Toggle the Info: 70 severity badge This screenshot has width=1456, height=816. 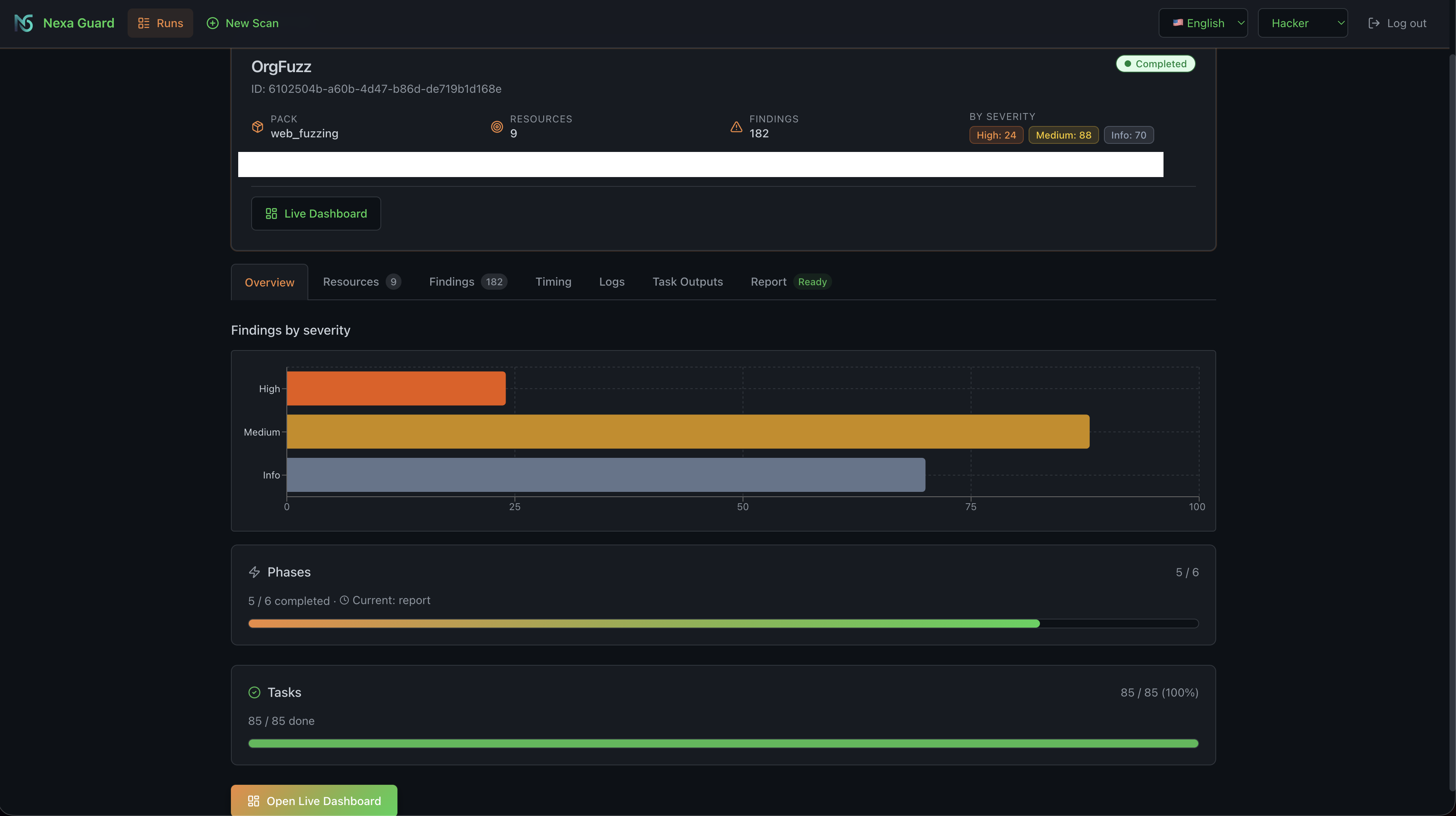pyautogui.click(x=1128, y=135)
